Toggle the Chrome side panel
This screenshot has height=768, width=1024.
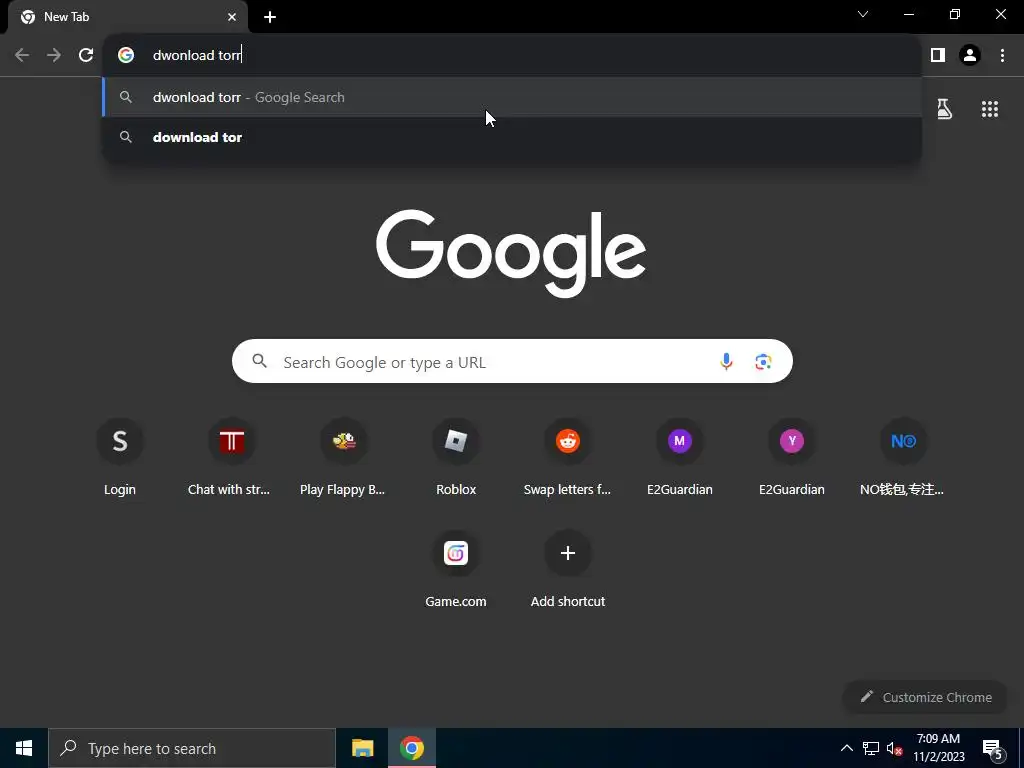click(938, 55)
